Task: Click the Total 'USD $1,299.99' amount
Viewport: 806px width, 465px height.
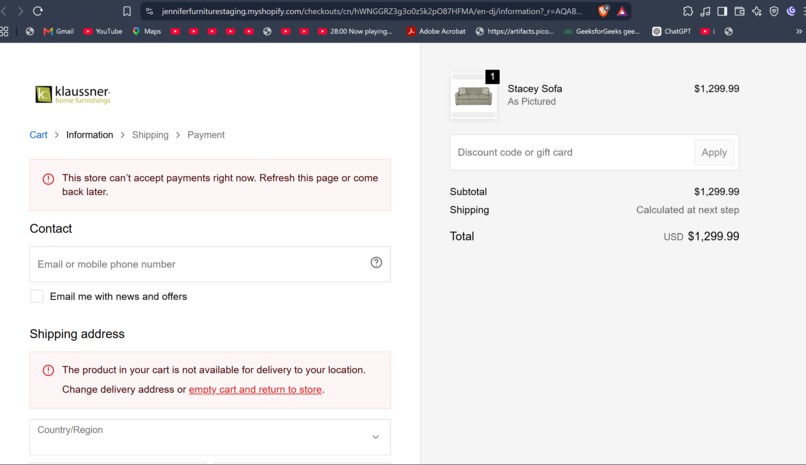Action: coord(701,236)
